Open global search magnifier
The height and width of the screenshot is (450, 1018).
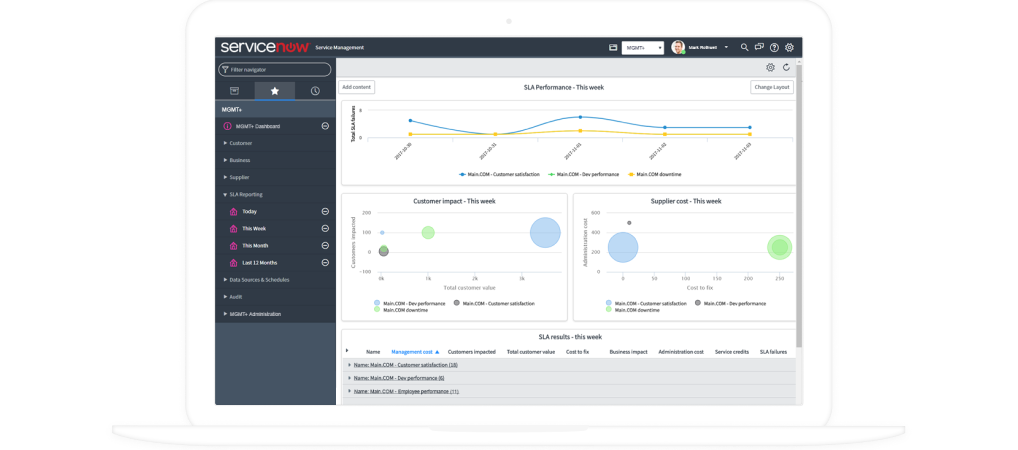tap(745, 47)
